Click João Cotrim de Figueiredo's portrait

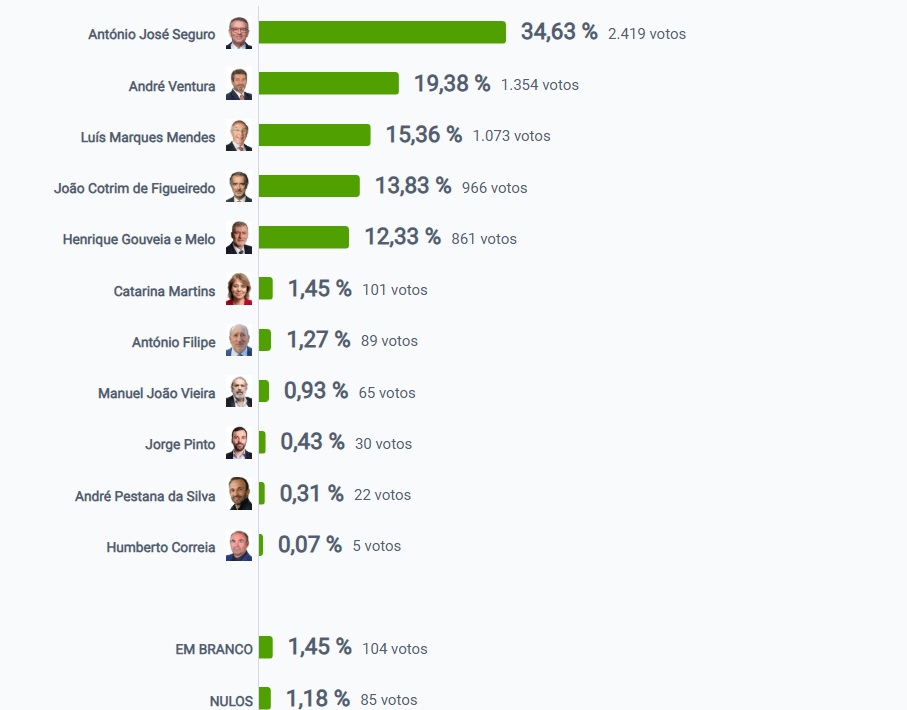239,187
